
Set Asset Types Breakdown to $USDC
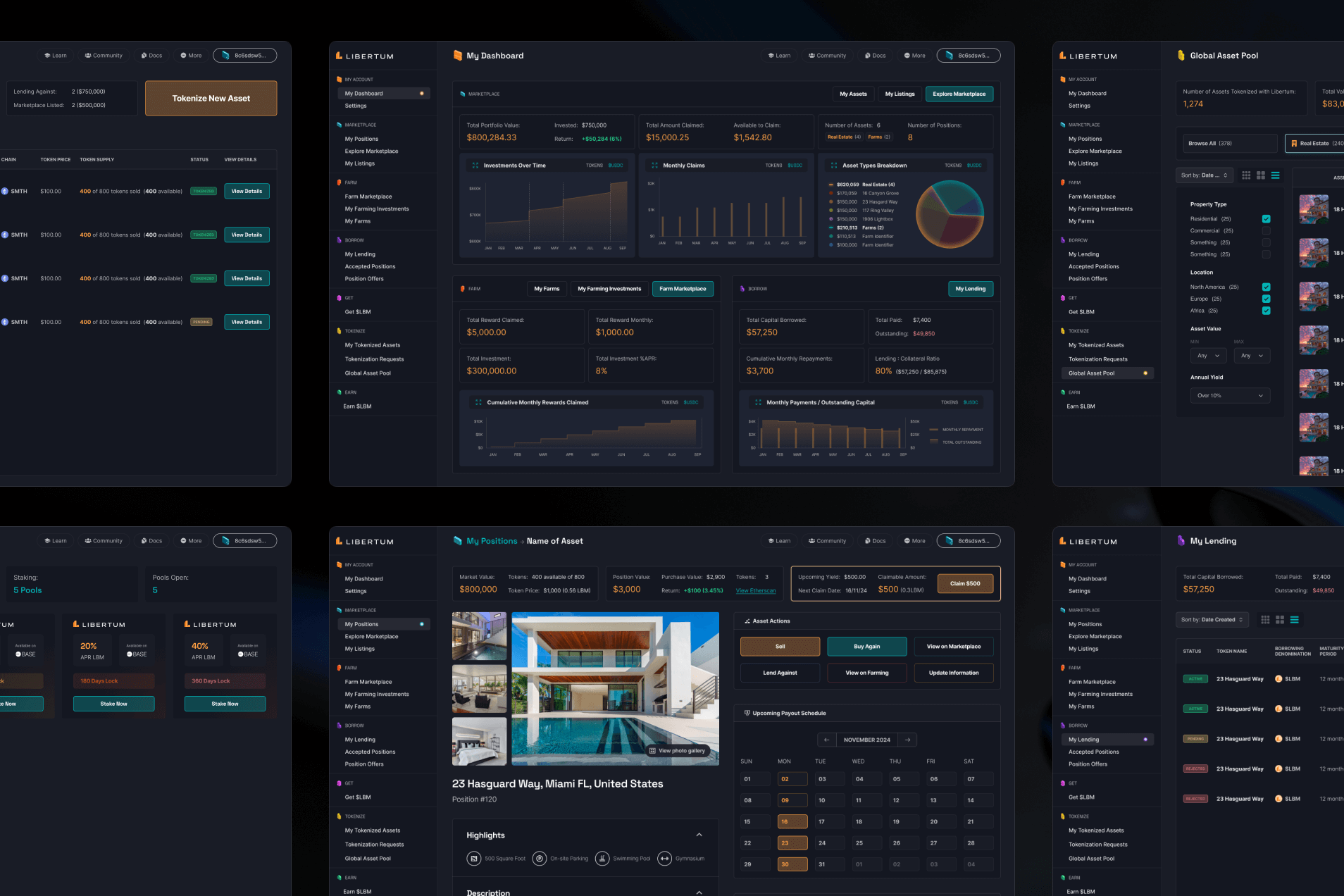click(x=974, y=166)
